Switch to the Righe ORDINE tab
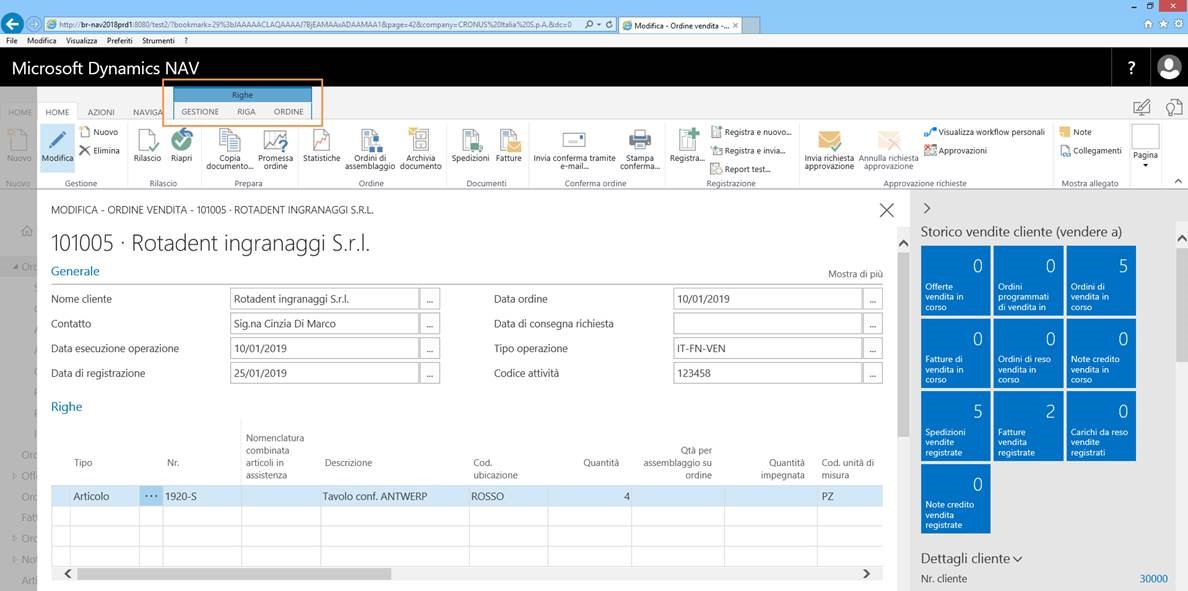This screenshot has width=1188, height=591. [289, 111]
